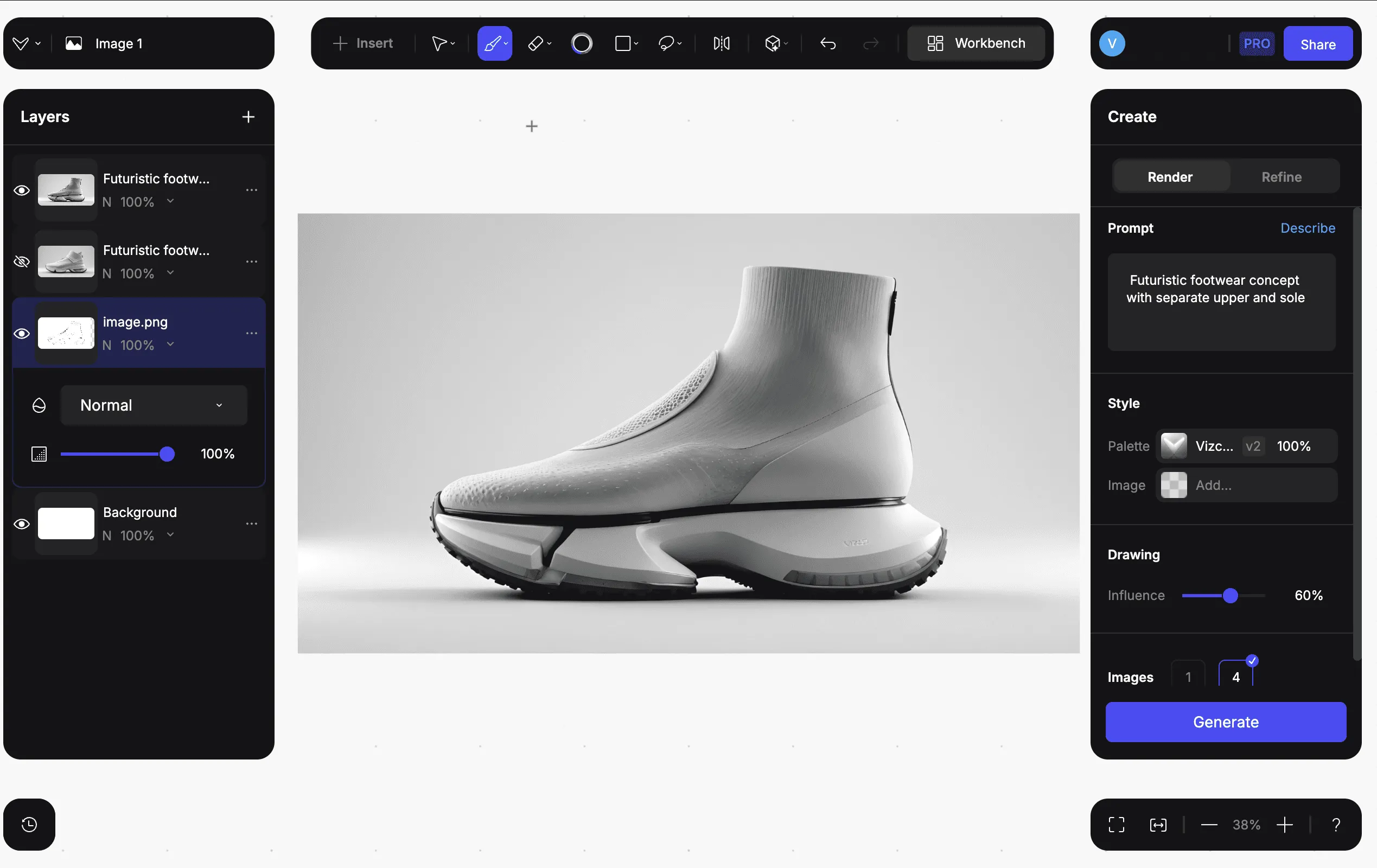Add a new layer with plus icon
The width and height of the screenshot is (1377, 868).
(x=248, y=117)
